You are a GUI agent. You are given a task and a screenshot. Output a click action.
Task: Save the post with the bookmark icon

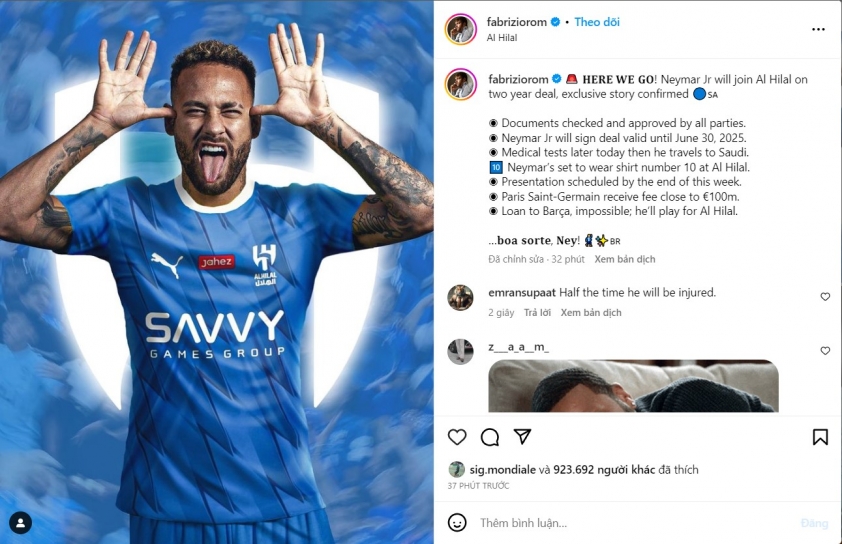[819, 437]
